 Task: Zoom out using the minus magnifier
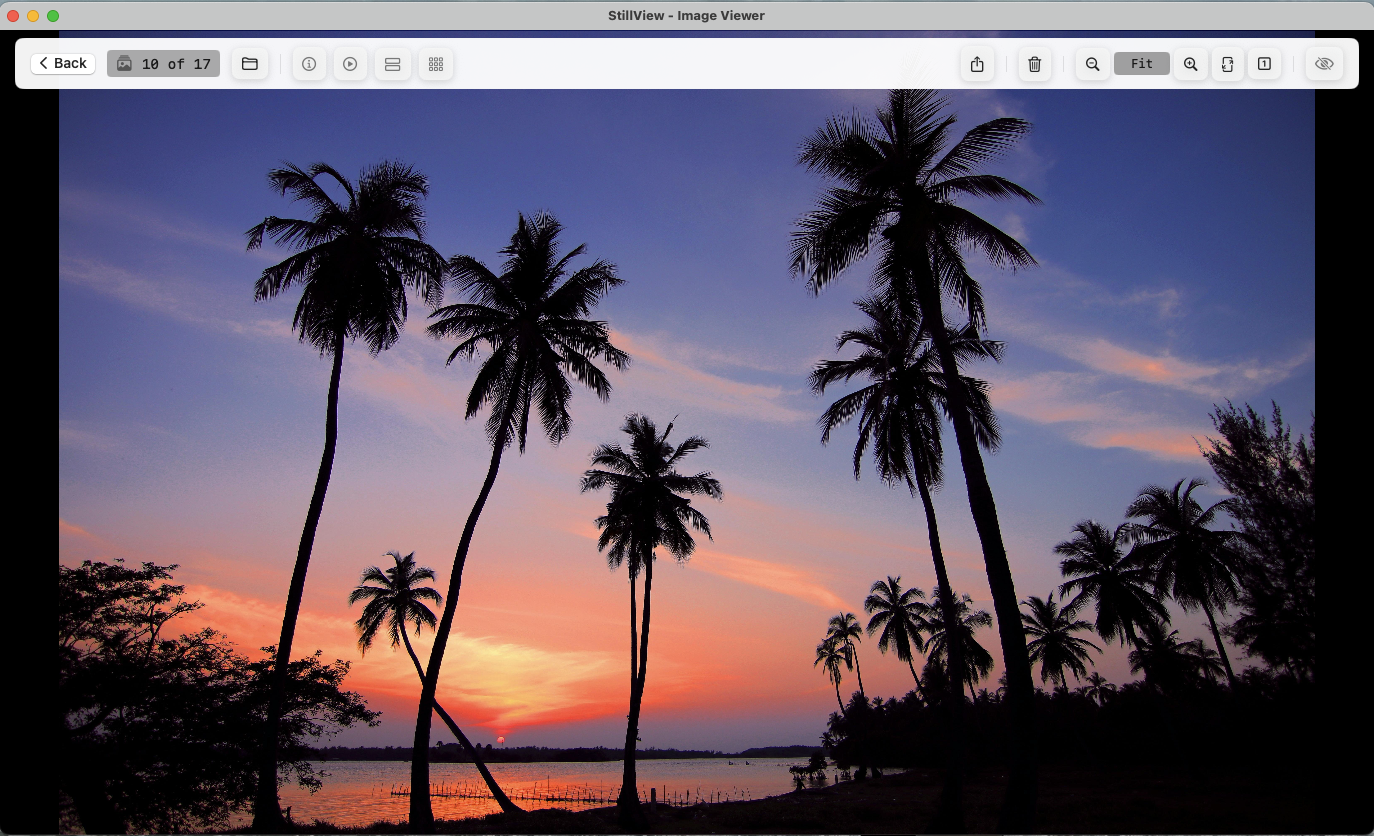coord(1093,64)
